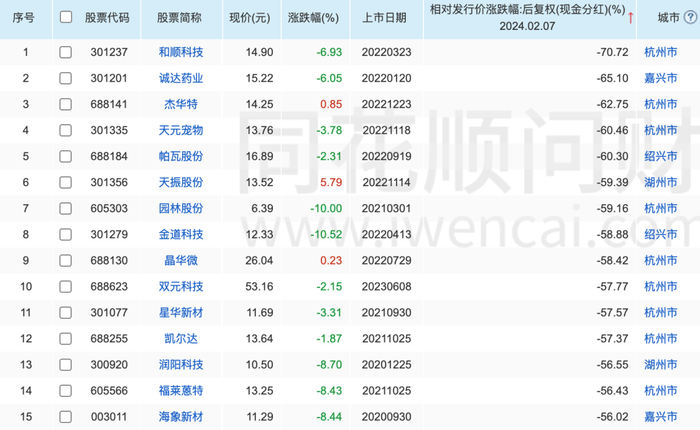Click the help question-mark icon beside 城市
The width and height of the screenshot is (700, 430).
[x=691, y=17]
